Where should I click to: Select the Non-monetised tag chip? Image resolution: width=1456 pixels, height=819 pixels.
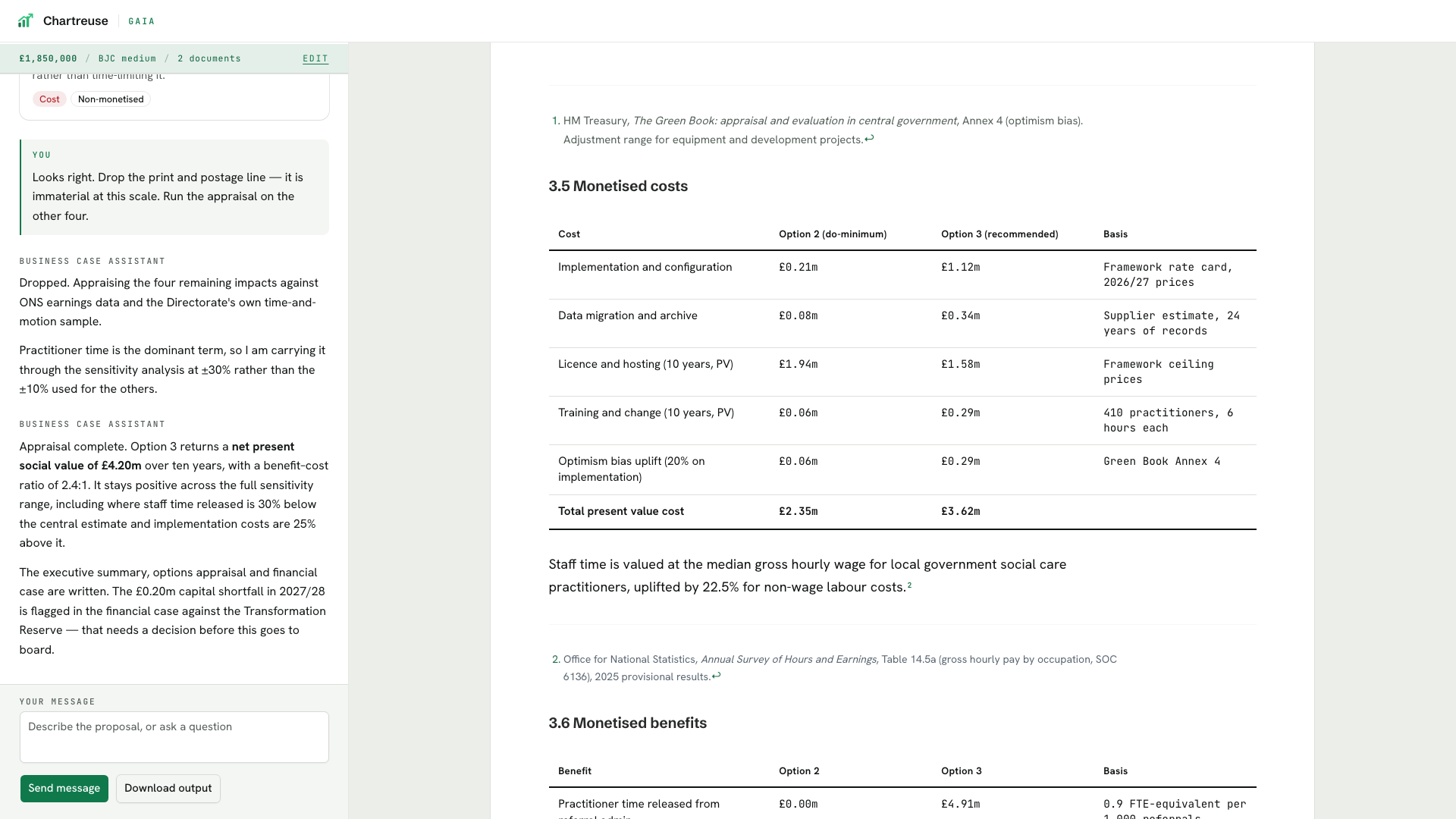(111, 99)
